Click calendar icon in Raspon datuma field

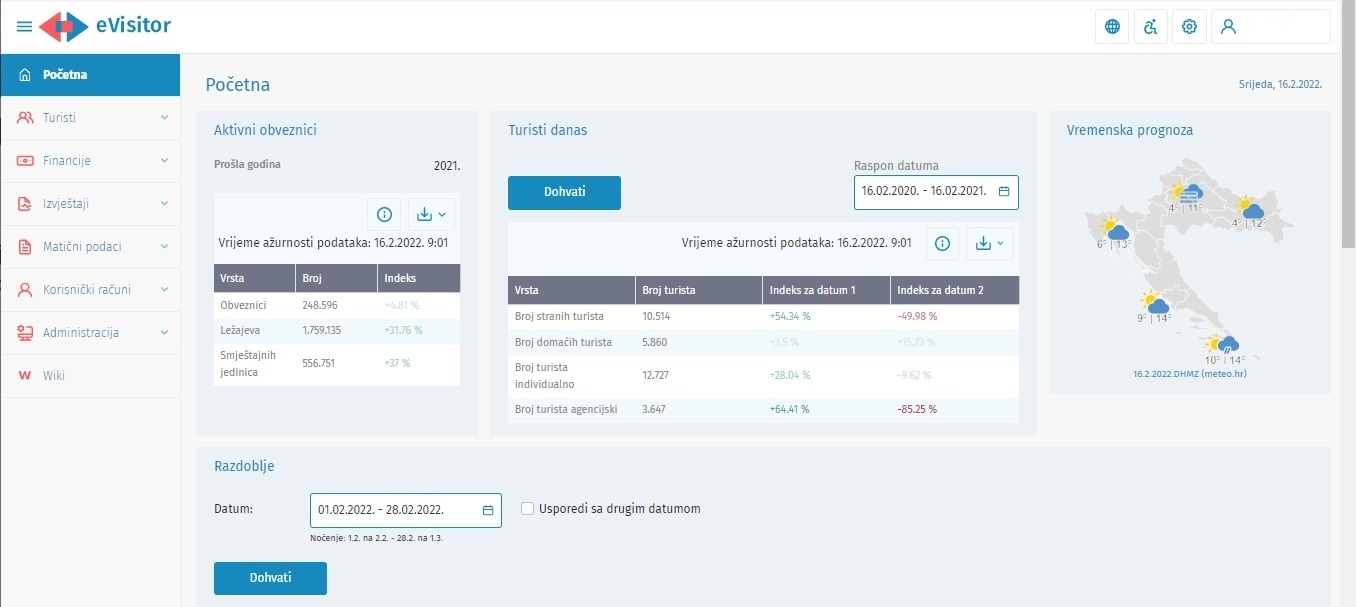coord(1004,191)
